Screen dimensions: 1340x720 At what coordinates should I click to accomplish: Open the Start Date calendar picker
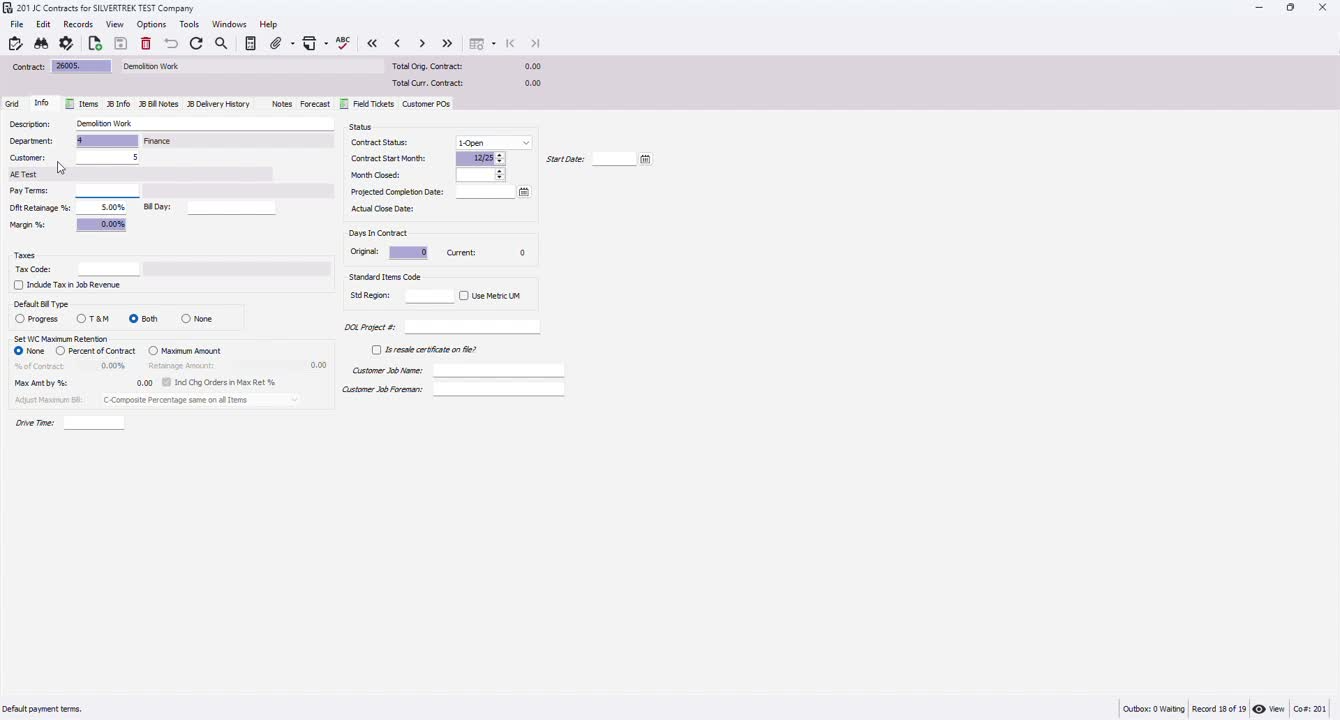[646, 159]
